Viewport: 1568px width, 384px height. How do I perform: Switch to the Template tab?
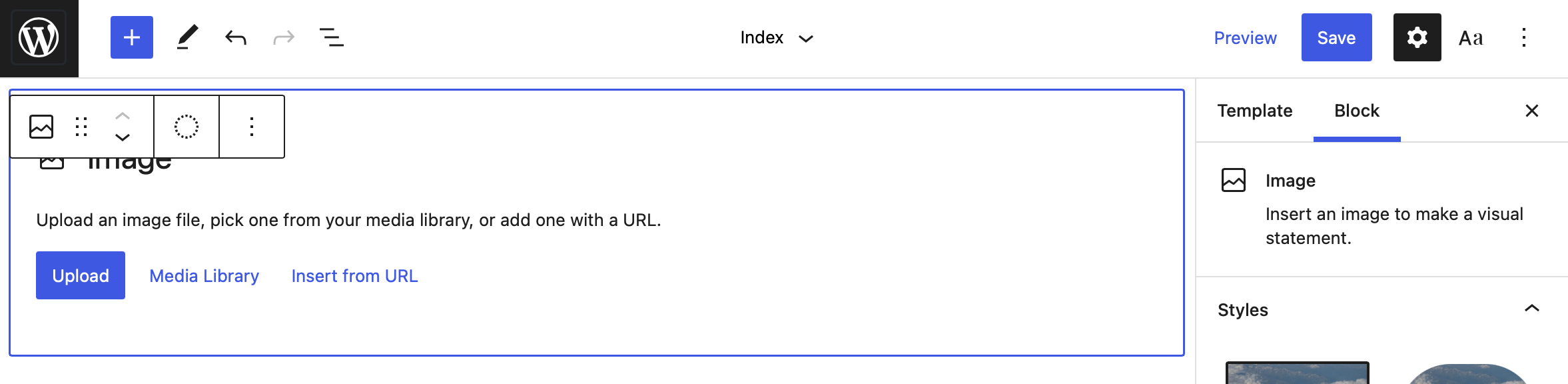tap(1255, 111)
